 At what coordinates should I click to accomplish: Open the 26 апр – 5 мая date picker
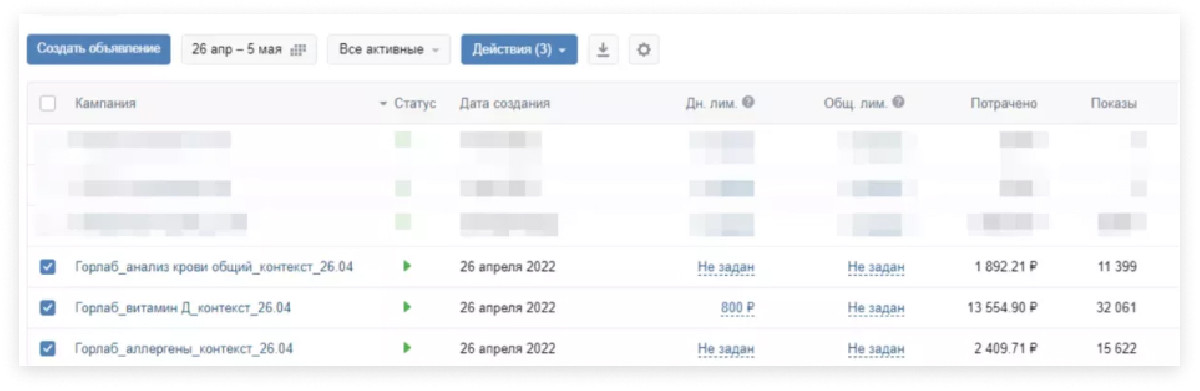pyautogui.click(x=249, y=50)
